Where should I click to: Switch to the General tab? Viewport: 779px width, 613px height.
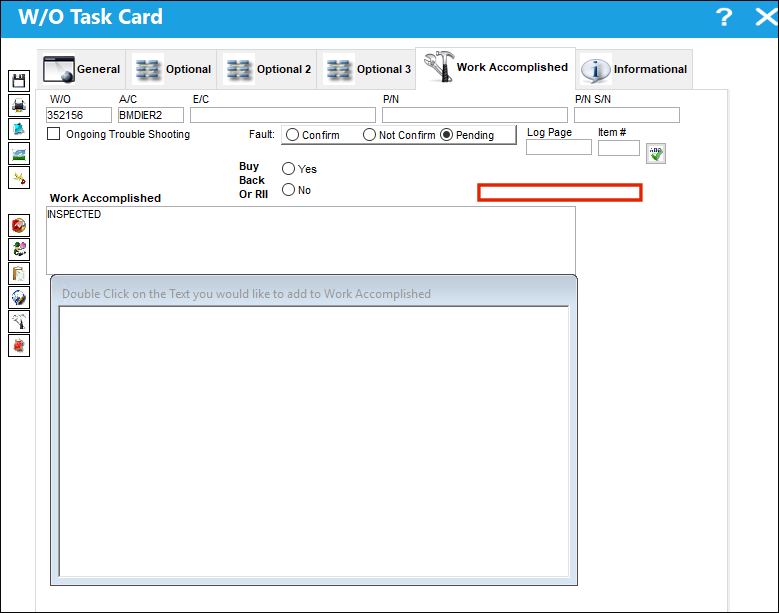82,69
